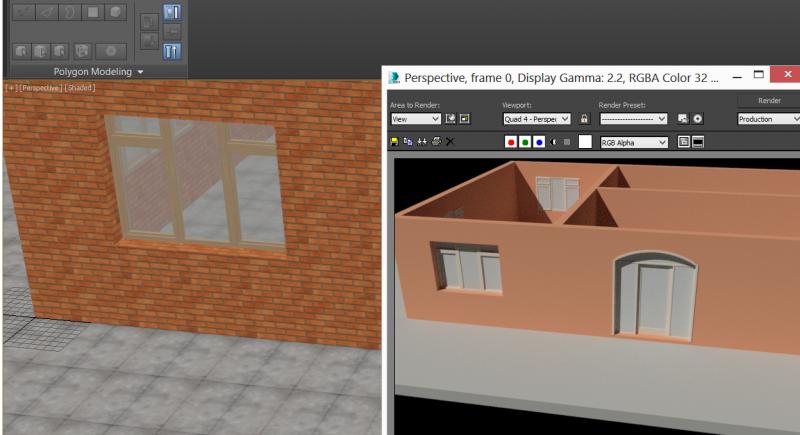
Task: Open Render Setup dialog icon
Action: [683, 119]
